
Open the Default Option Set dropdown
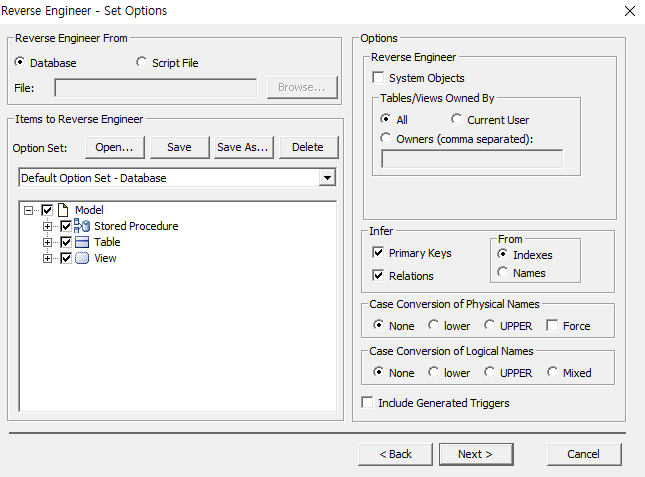[327, 178]
